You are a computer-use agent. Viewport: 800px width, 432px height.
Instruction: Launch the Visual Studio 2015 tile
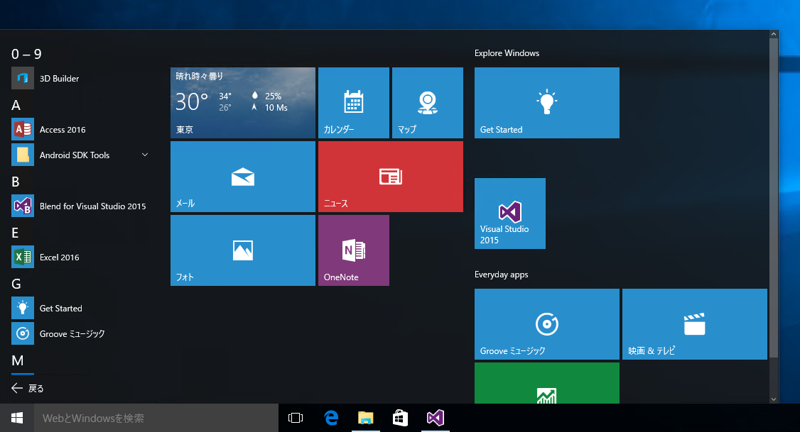click(x=510, y=213)
